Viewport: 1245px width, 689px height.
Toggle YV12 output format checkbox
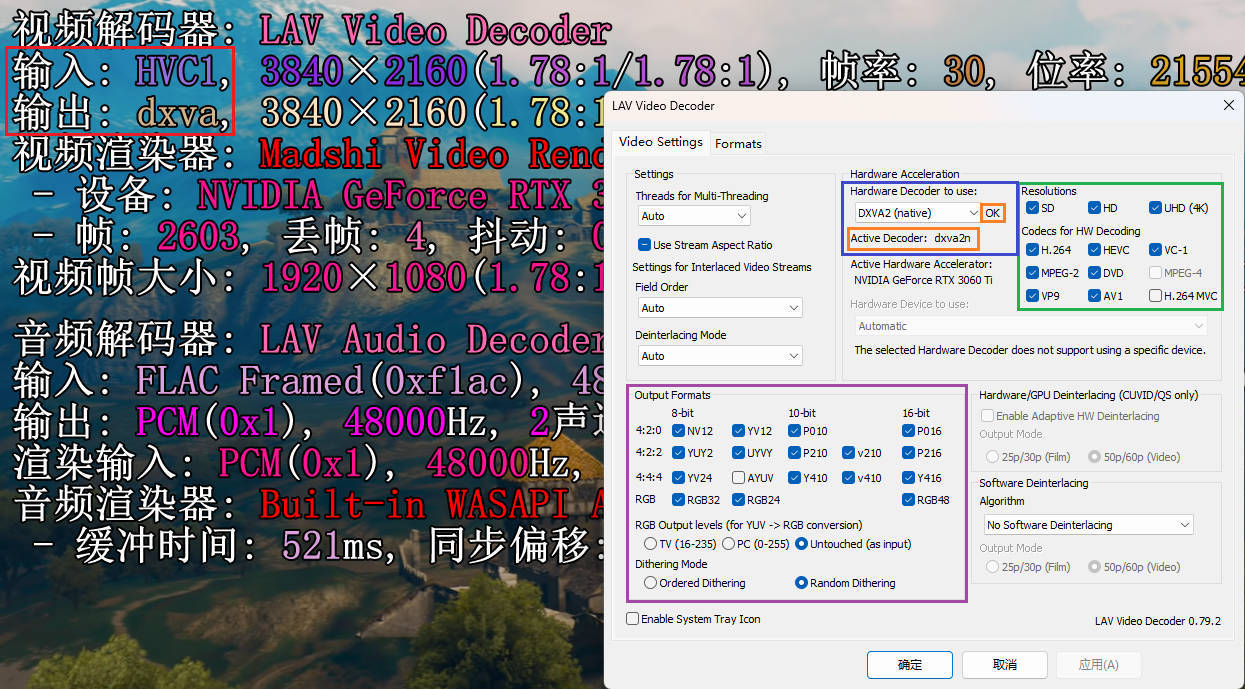[737, 431]
